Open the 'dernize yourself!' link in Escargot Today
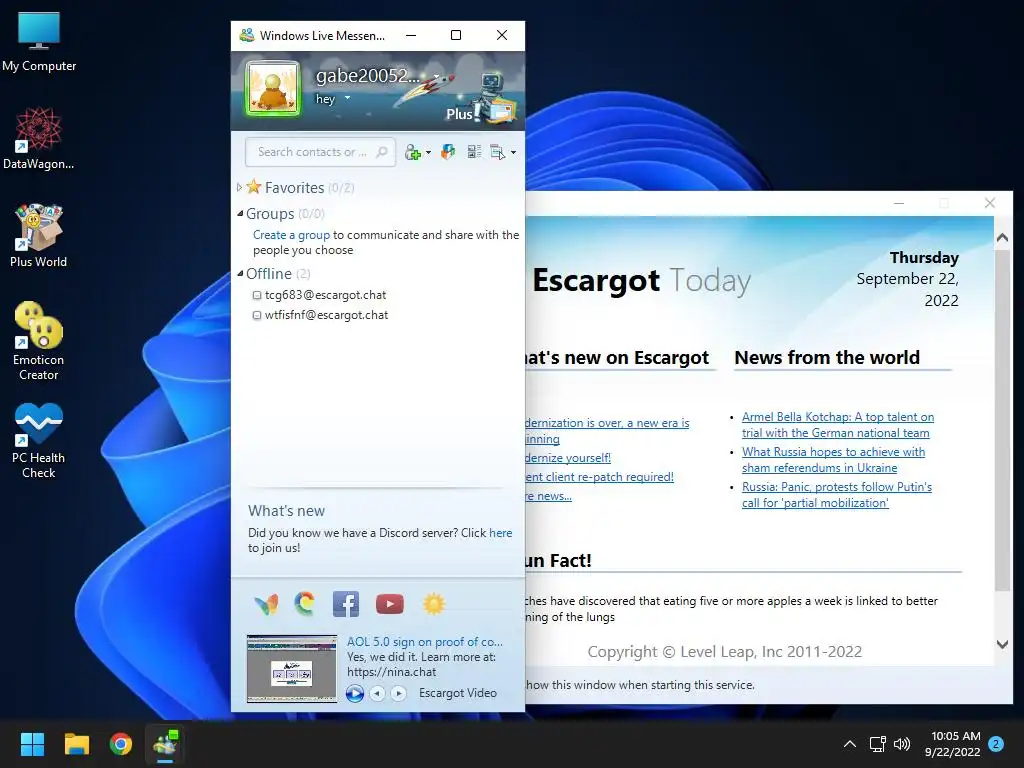The image size is (1024, 768). 568,458
